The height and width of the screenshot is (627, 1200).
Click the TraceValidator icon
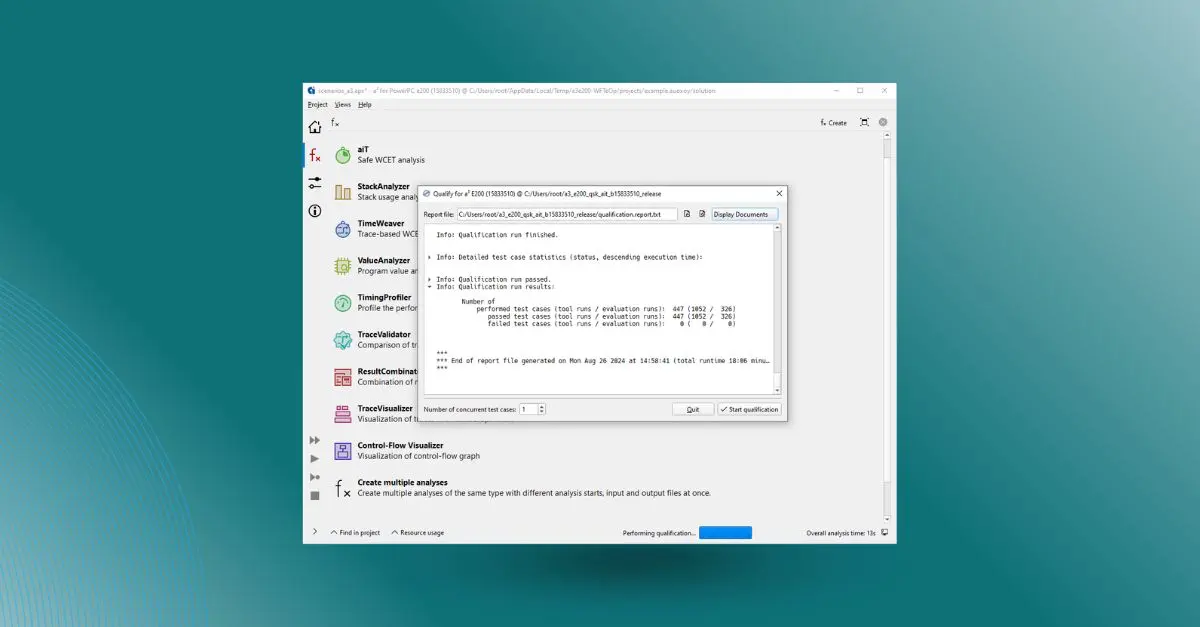tap(343, 341)
